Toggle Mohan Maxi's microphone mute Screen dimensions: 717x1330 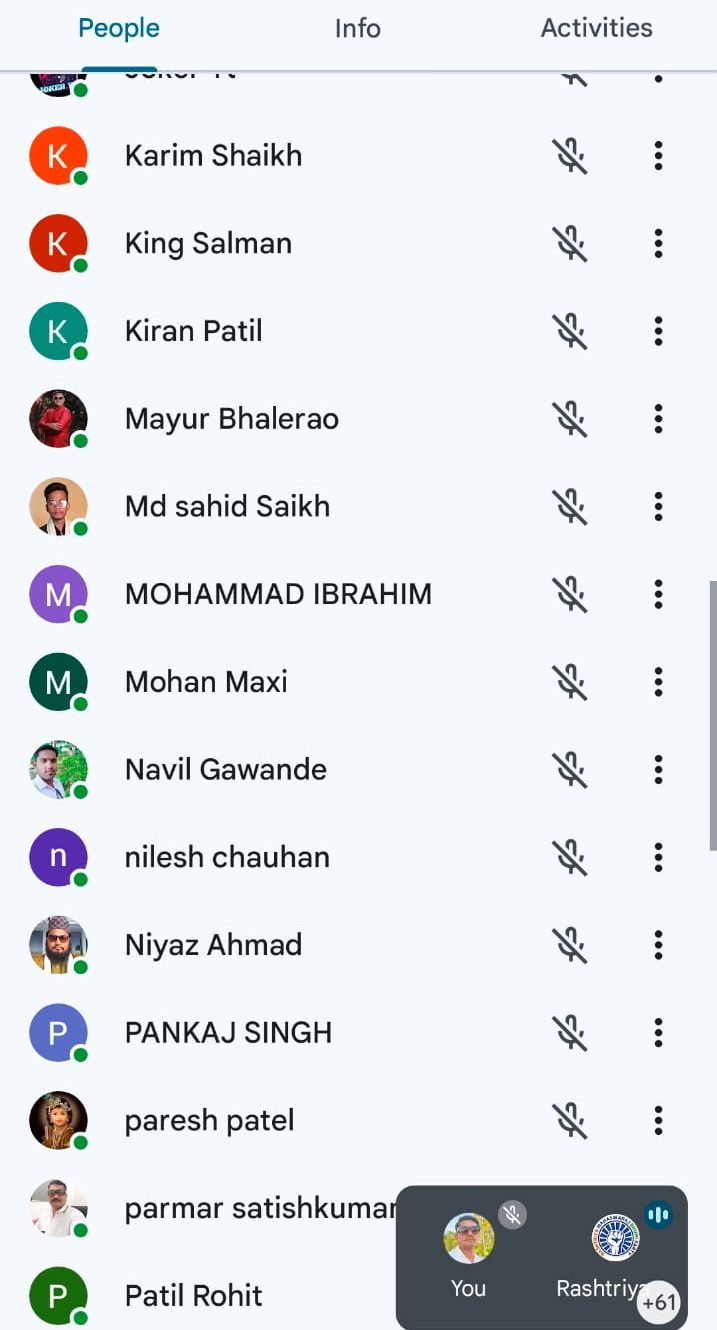click(x=570, y=682)
